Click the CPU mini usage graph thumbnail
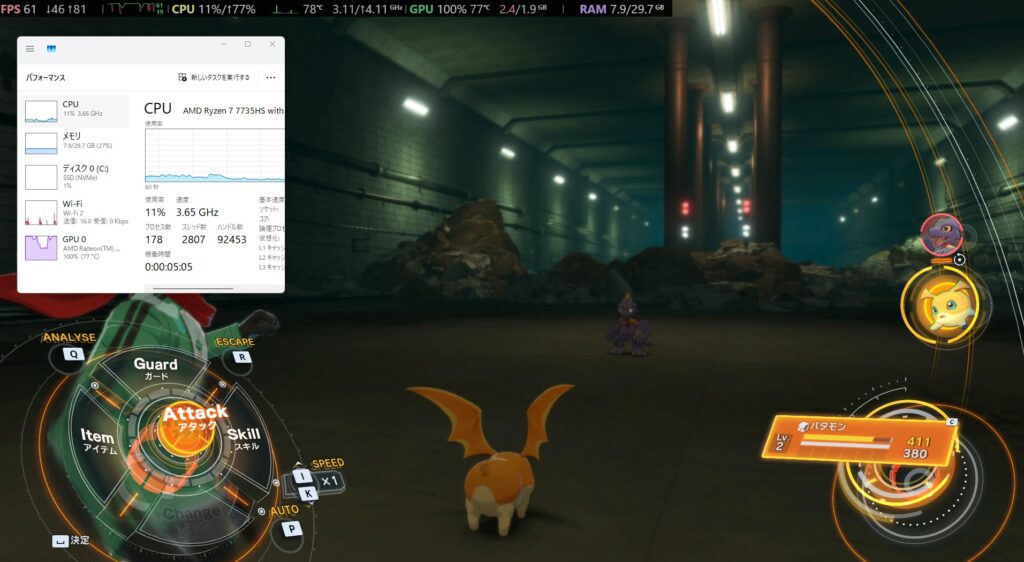This screenshot has width=1024, height=562. tap(41, 112)
